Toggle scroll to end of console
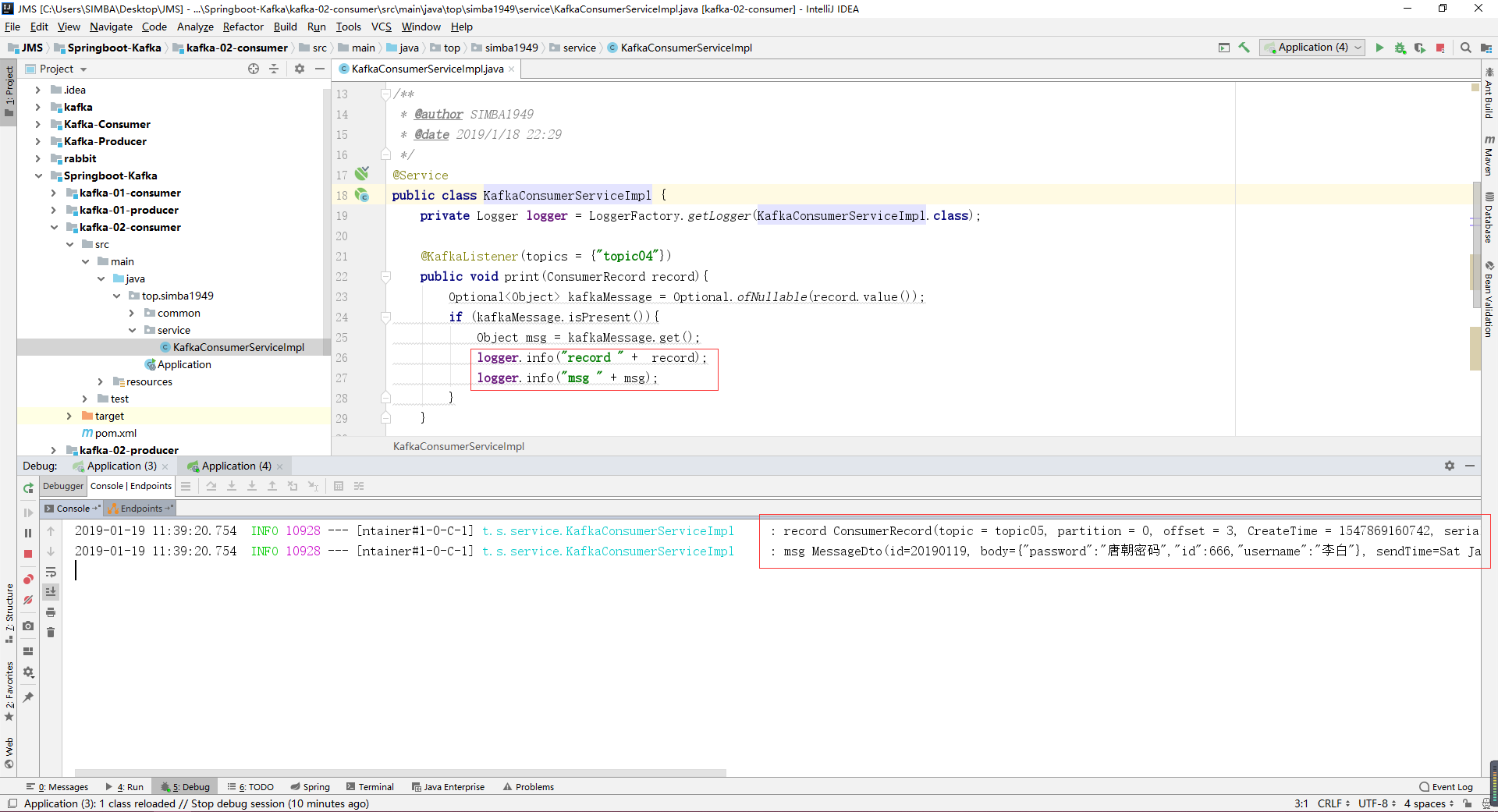Screen dimensions: 1498x812 (51, 592)
